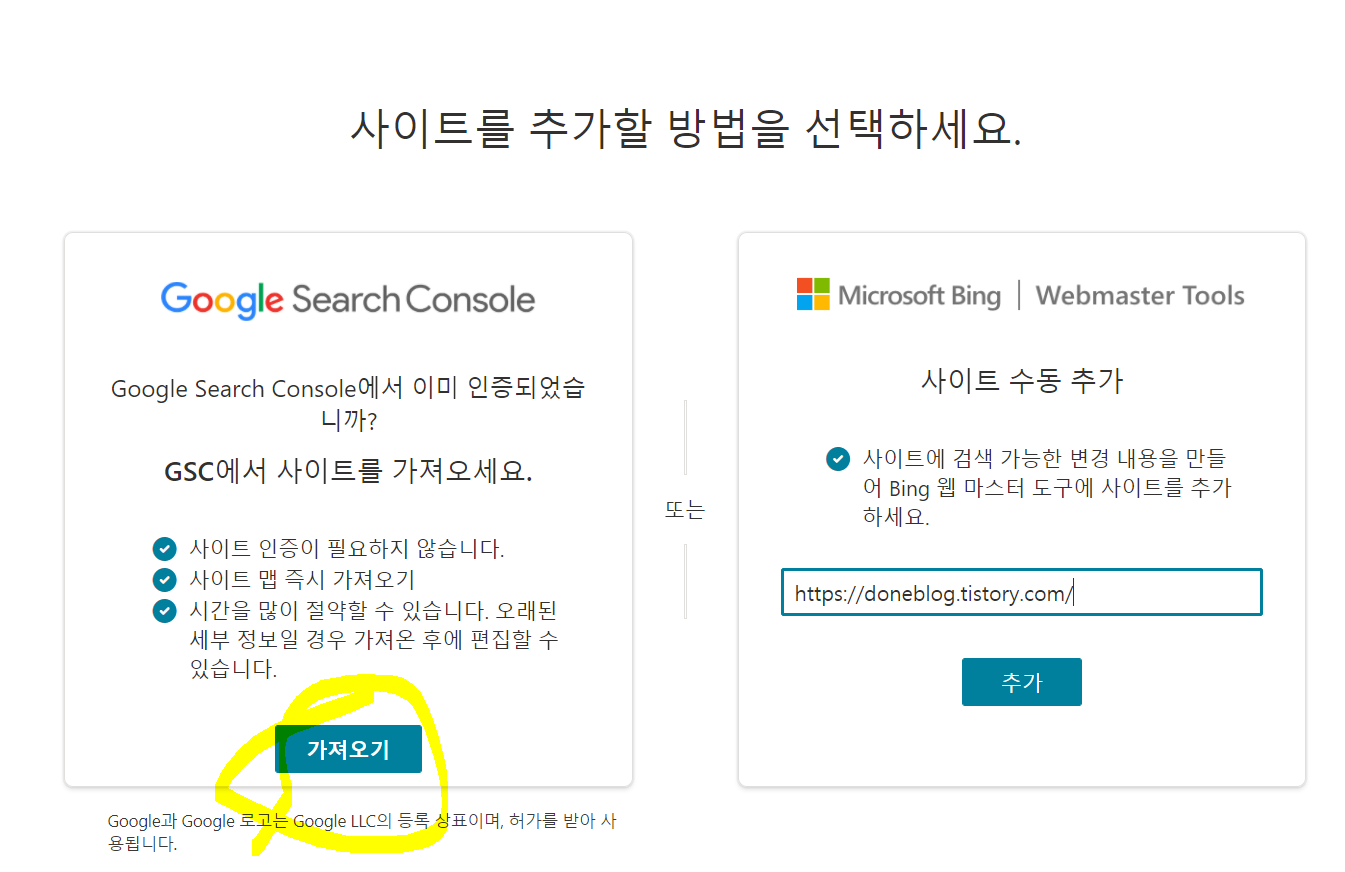Viewport: 1345px width, 872px height.
Task: Click the question Google Search Console에서 이미 인증되었습니까
Action: tap(348, 404)
